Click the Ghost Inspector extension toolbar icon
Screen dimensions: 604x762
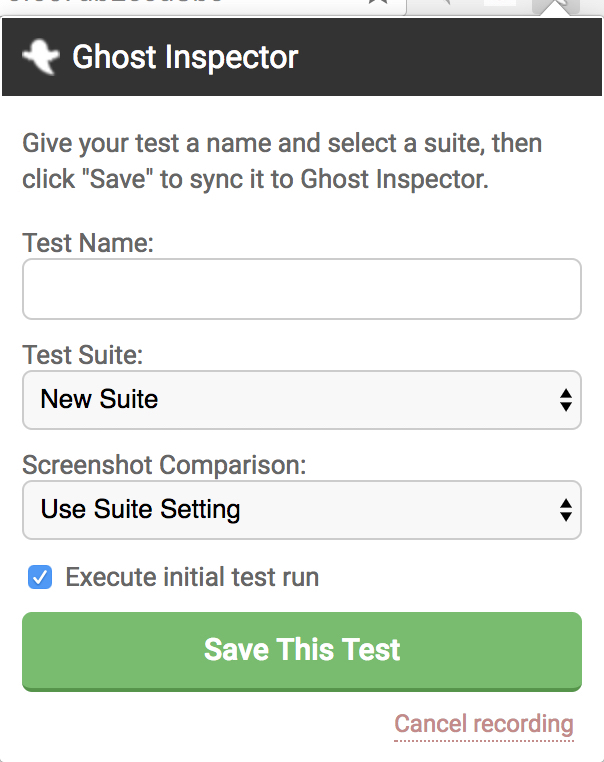click(556, 6)
